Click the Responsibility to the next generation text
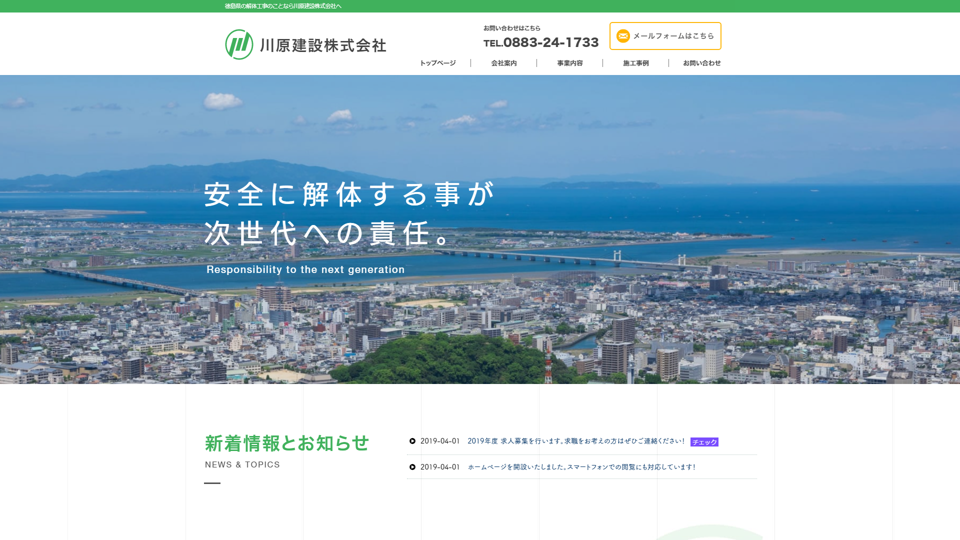The image size is (960, 540). [305, 270]
